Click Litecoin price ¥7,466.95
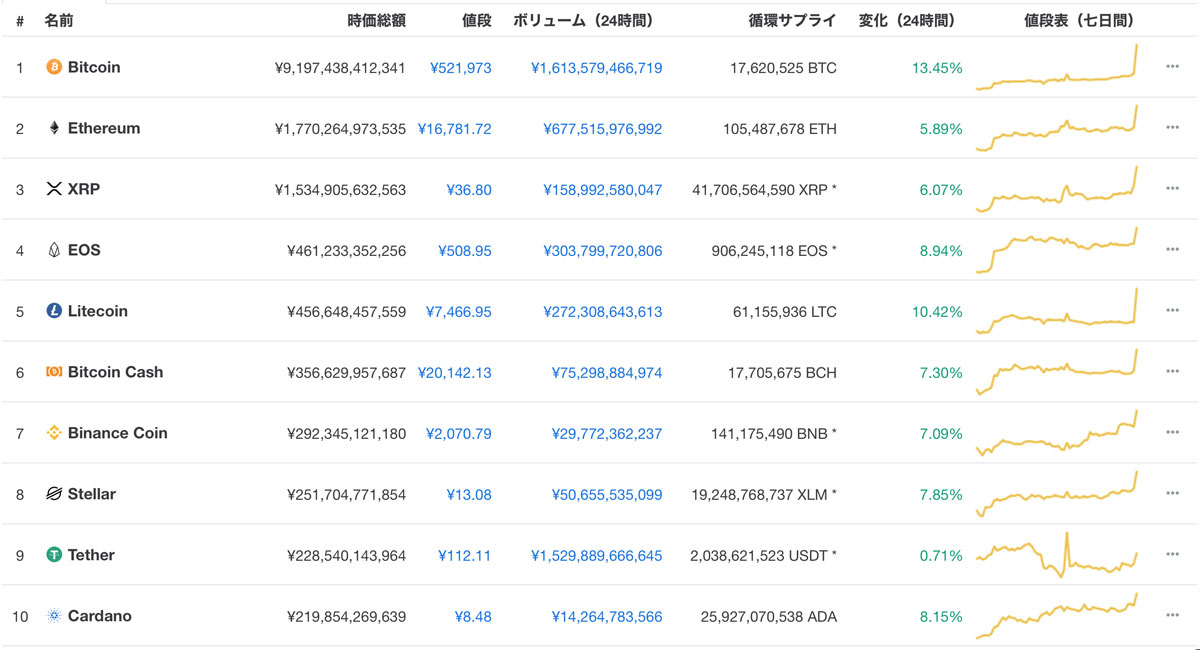 pyautogui.click(x=459, y=312)
